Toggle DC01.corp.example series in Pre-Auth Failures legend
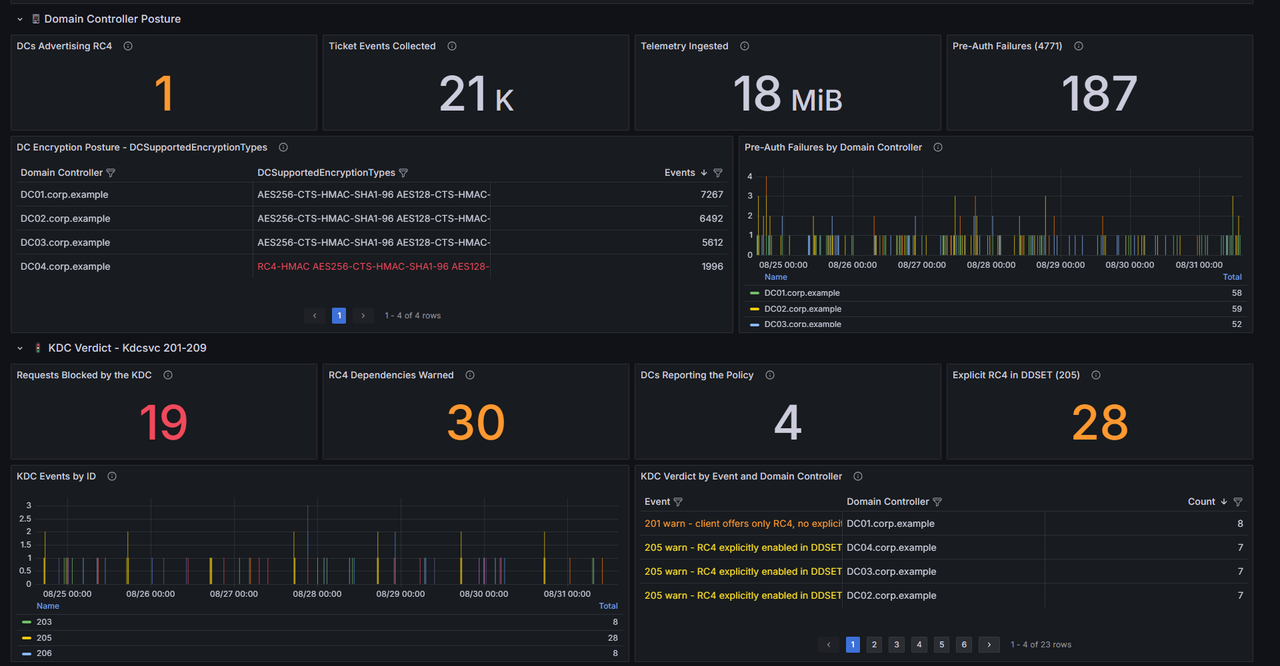The image size is (1280, 666). (x=802, y=293)
